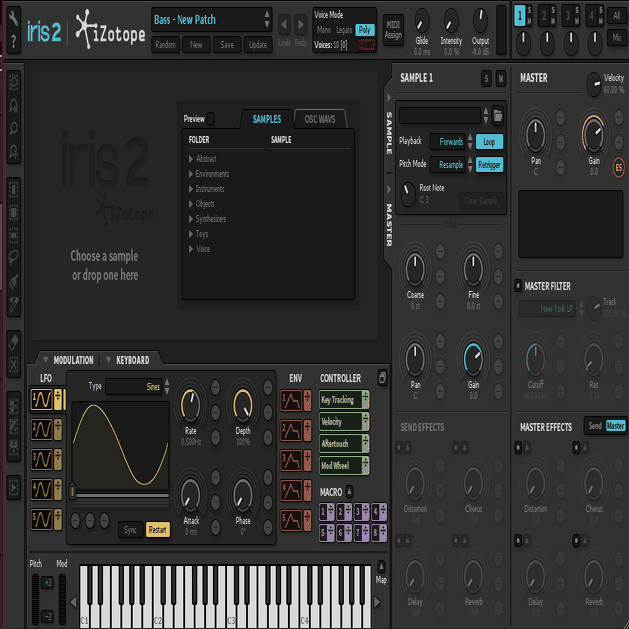Click the Sample 1 Gain knob
The height and width of the screenshot is (629, 629).
pos(473,358)
